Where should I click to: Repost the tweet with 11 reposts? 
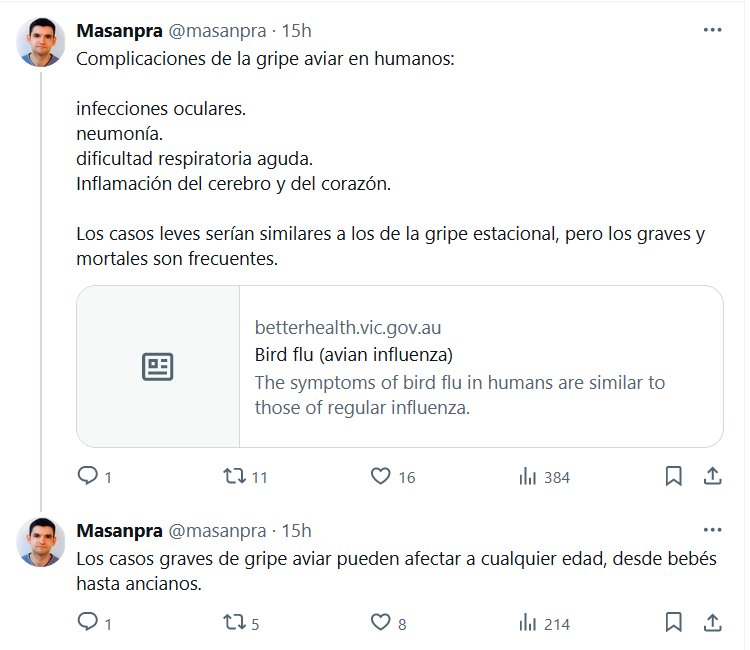point(233,477)
